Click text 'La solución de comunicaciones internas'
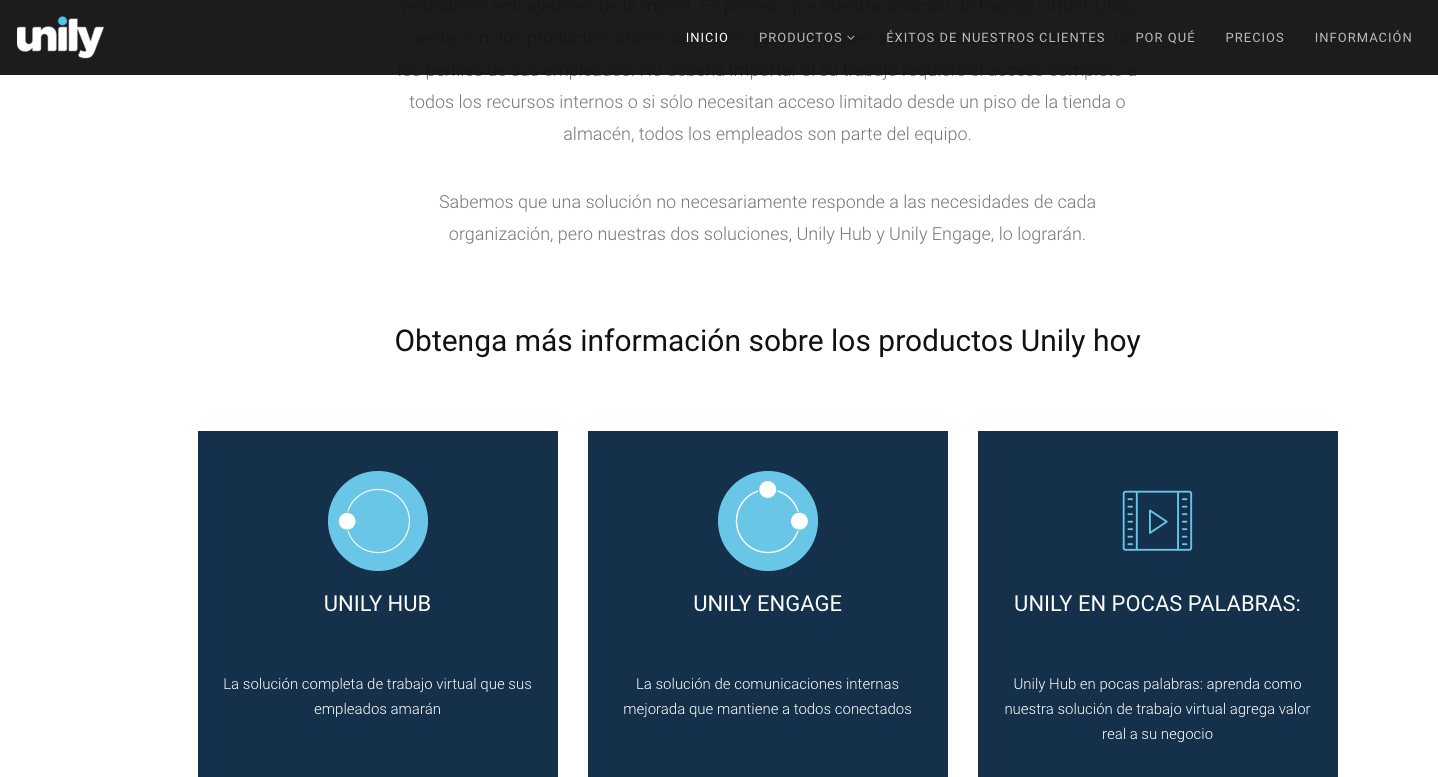The image size is (1438, 777). 767,684
